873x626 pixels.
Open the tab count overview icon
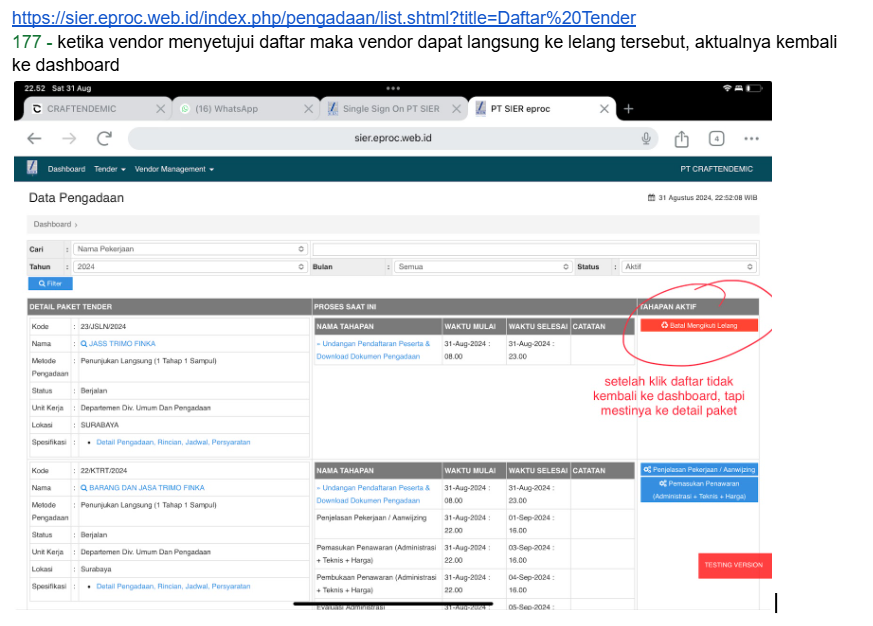[716, 139]
